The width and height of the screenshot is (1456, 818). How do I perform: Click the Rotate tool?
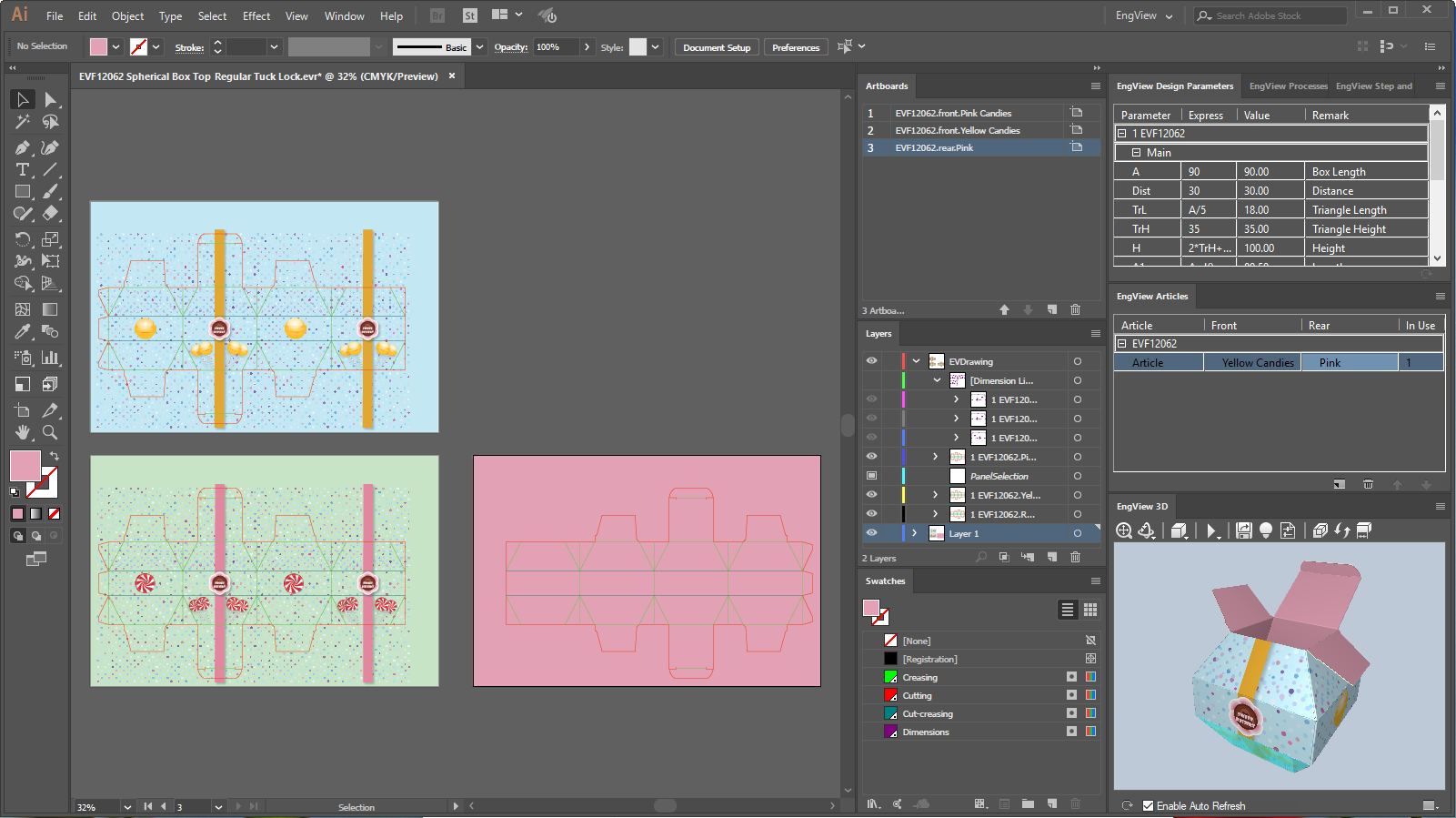point(22,239)
